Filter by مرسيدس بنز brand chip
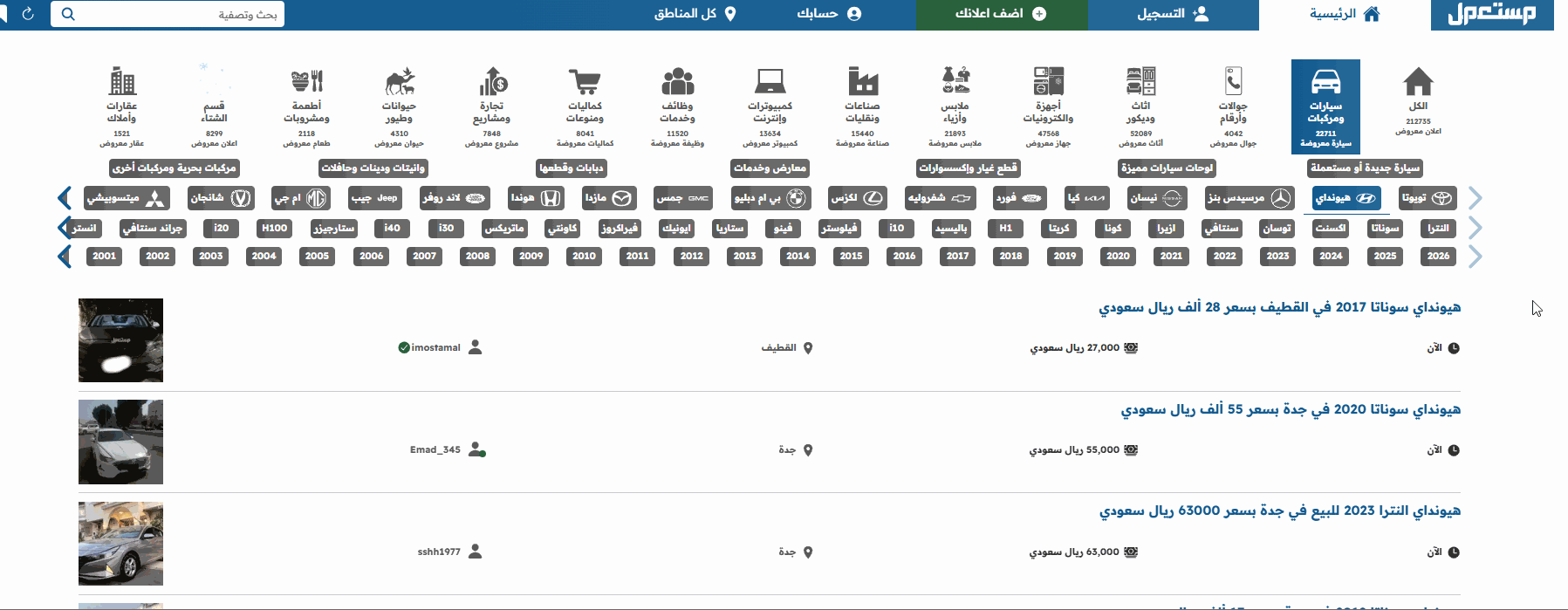The width and height of the screenshot is (1568, 610). pos(1249,198)
